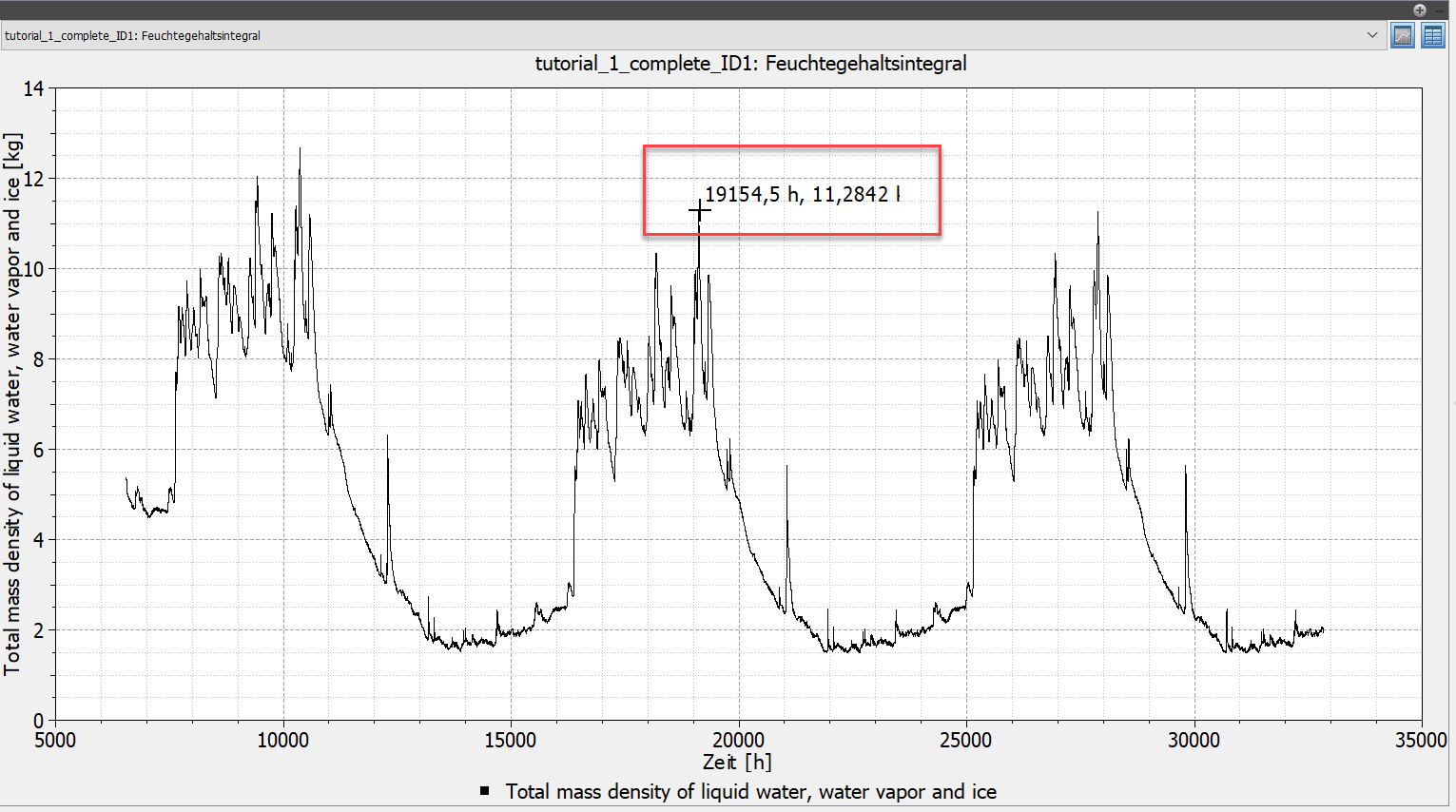
Task: Click the legend entry for Total mass density
Action: click(739, 791)
